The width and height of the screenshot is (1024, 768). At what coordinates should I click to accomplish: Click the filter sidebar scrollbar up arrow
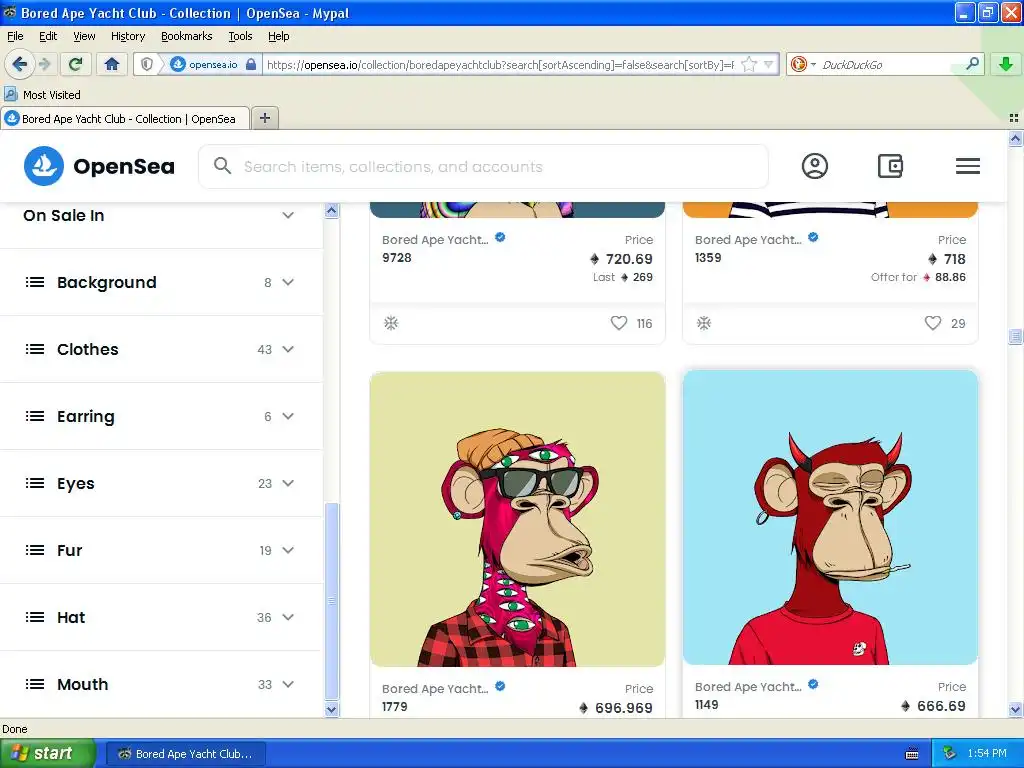click(x=332, y=210)
